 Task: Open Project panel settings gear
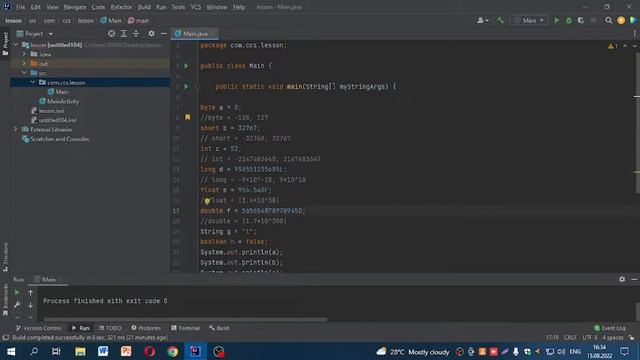pos(151,33)
